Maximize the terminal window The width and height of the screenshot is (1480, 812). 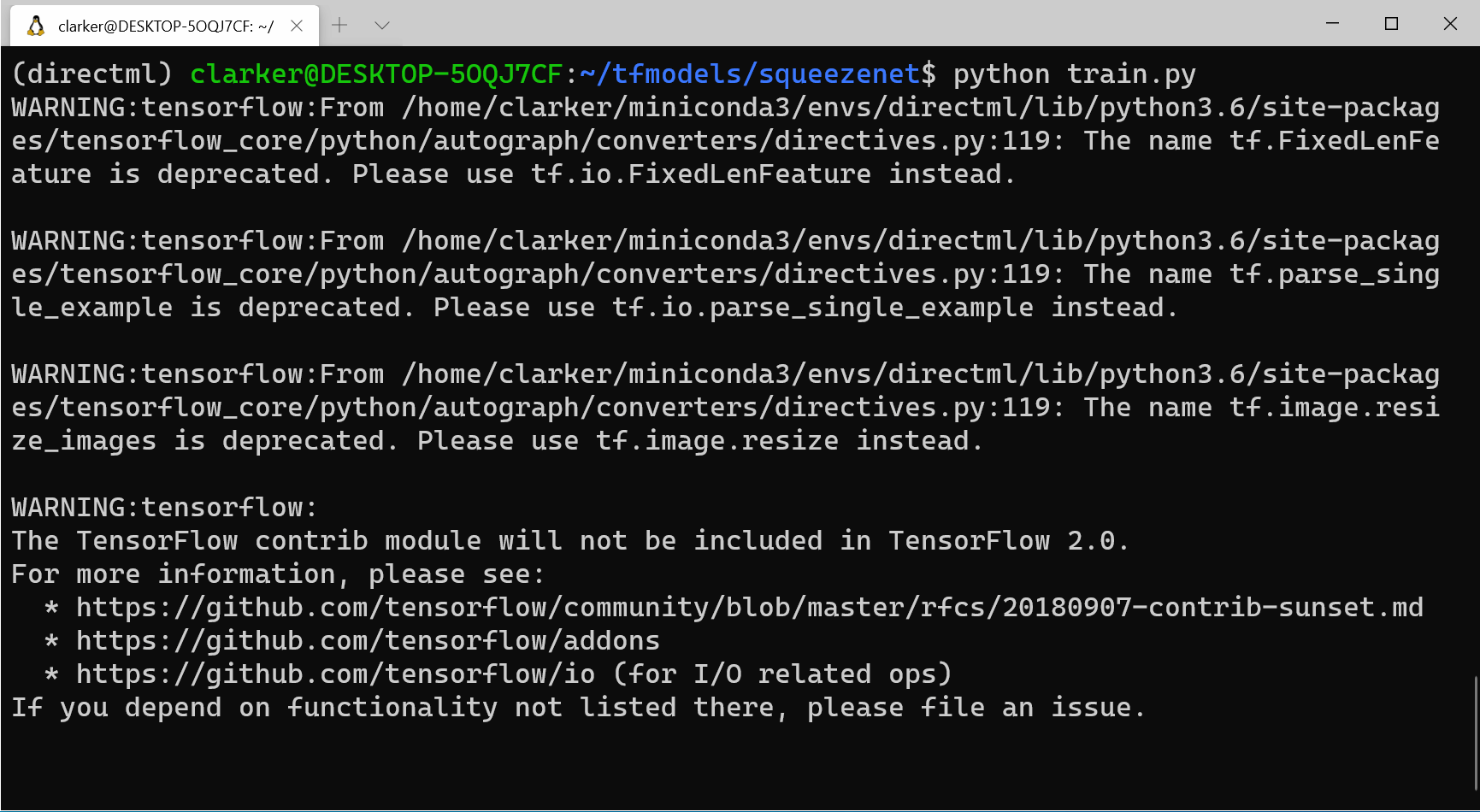pos(1391,24)
